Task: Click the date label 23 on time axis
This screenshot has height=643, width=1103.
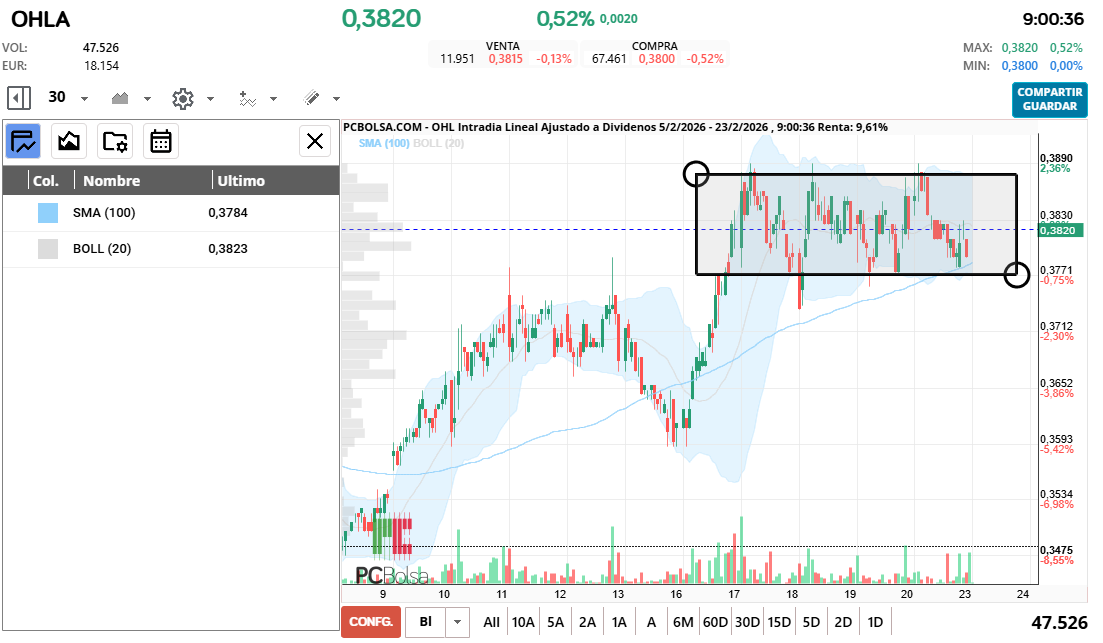Action: click(964, 594)
